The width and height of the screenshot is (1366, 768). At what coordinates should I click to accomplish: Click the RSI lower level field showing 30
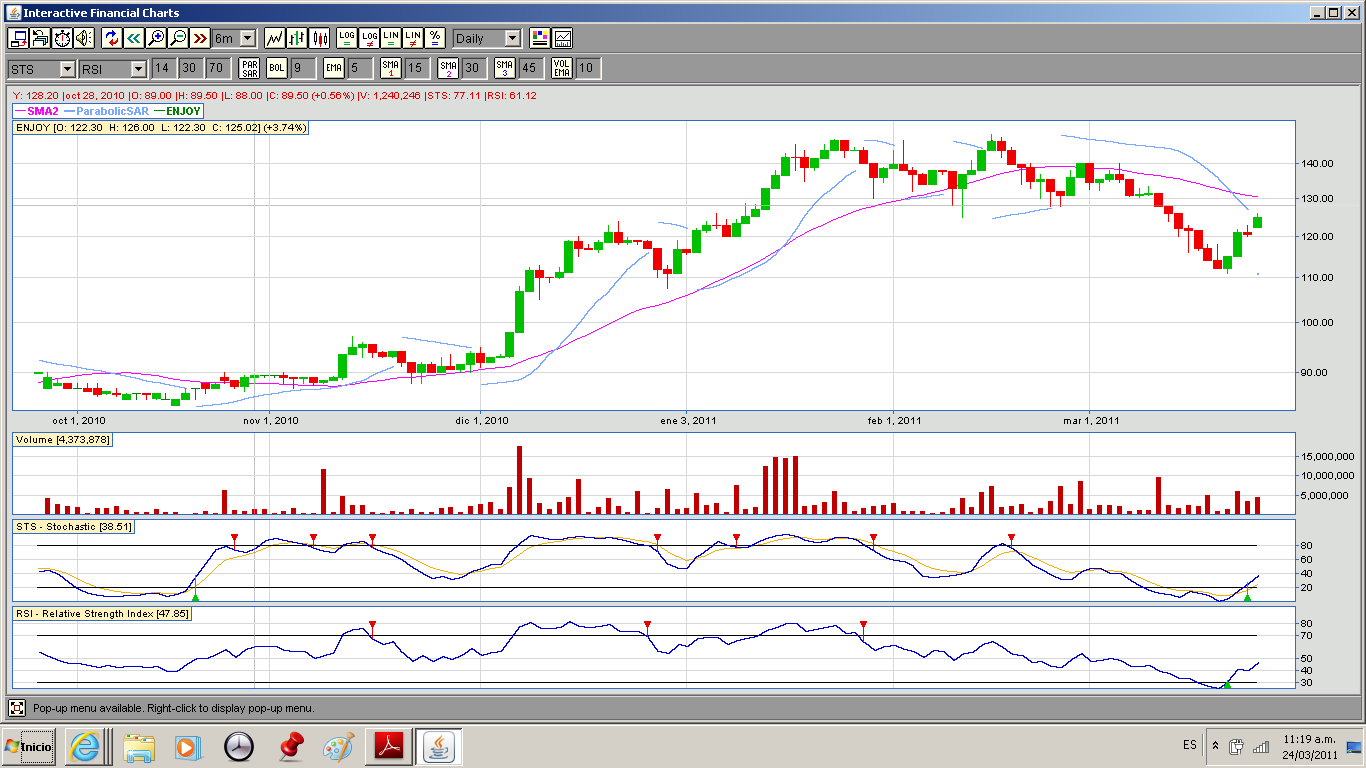[189, 68]
